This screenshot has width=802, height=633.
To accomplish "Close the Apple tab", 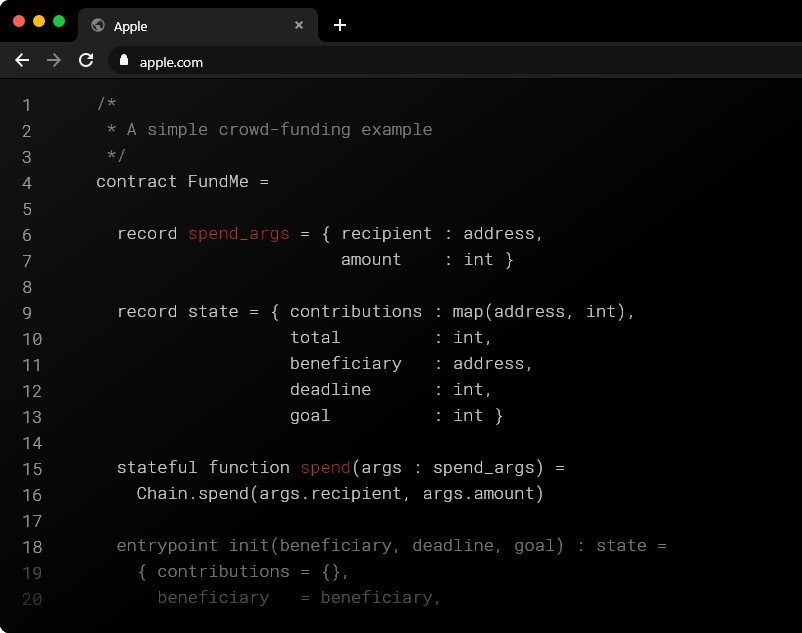I will (298, 26).
